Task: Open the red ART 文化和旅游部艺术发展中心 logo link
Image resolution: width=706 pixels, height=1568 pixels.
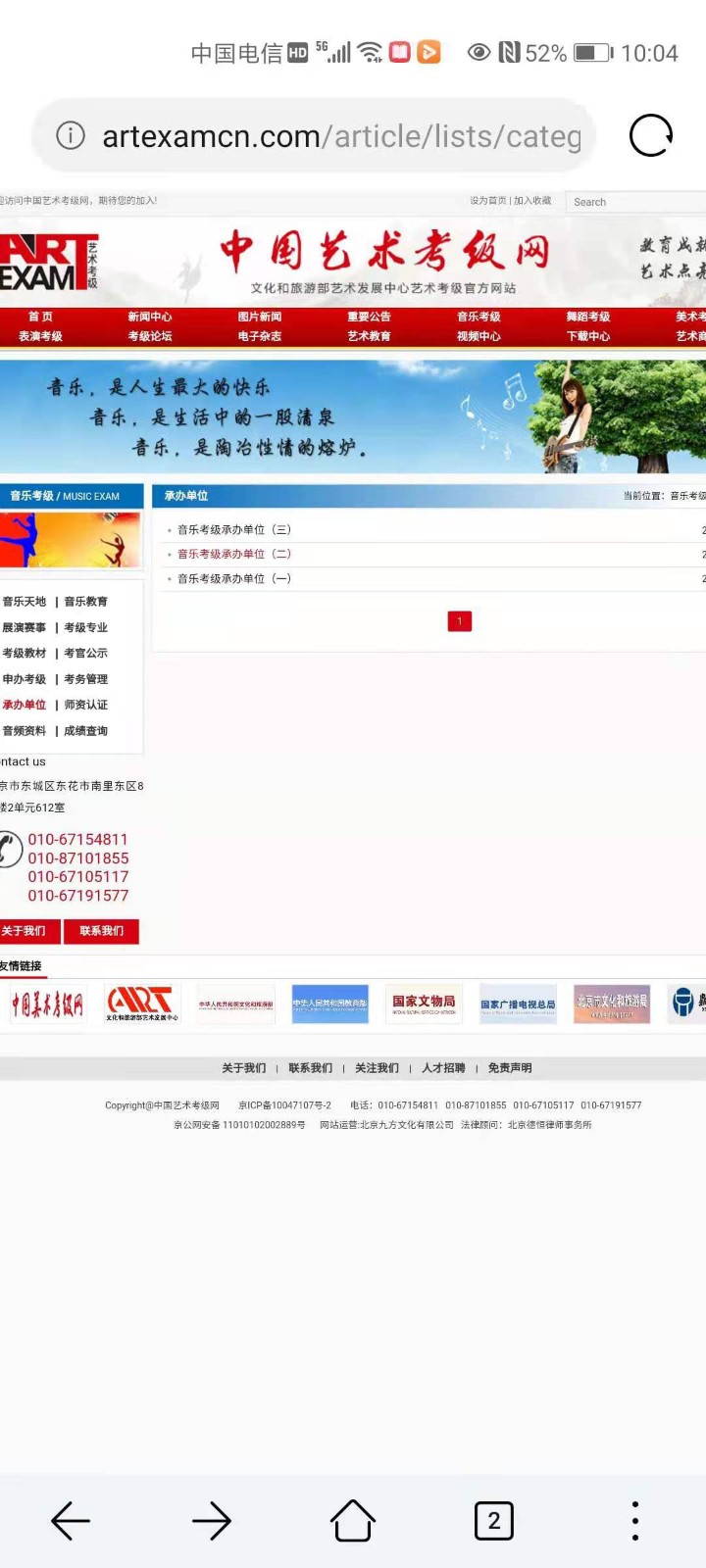Action: pos(142,1004)
